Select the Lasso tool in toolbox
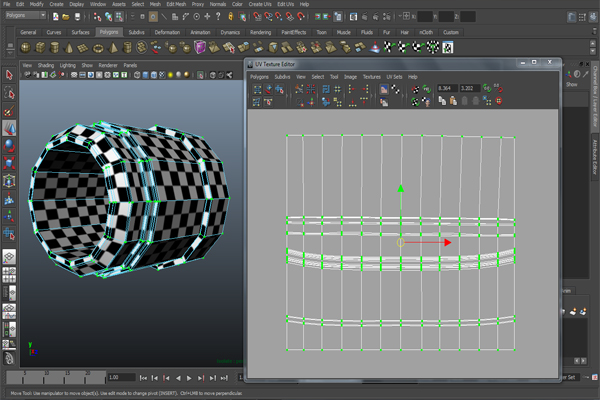Viewport: 600px width, 400px height. tap(9, 93)
